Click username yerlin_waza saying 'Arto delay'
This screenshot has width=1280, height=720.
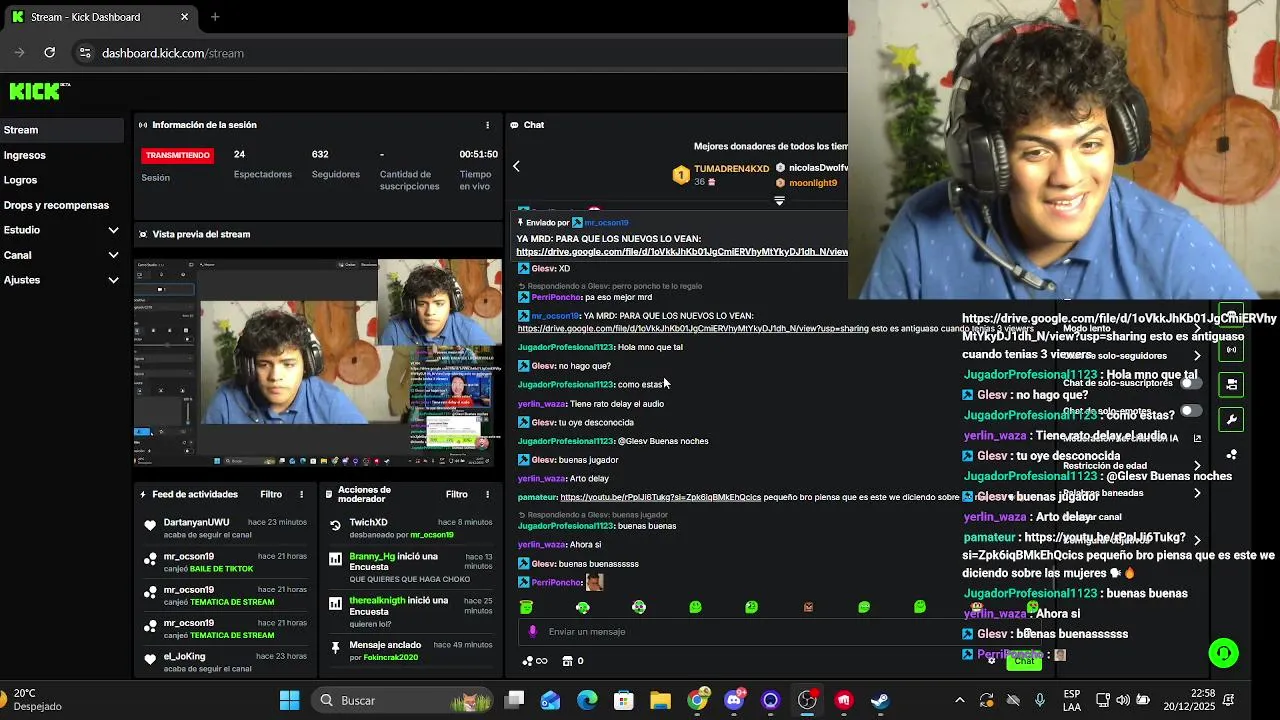click(541, 479)
